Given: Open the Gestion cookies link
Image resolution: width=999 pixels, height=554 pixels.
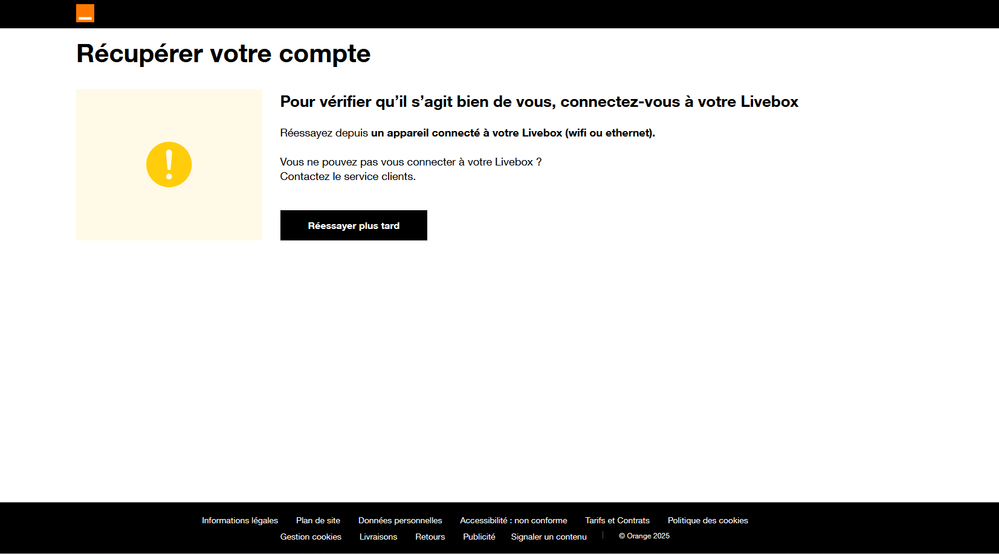Looking at the screenshot, I should point(311,537).
